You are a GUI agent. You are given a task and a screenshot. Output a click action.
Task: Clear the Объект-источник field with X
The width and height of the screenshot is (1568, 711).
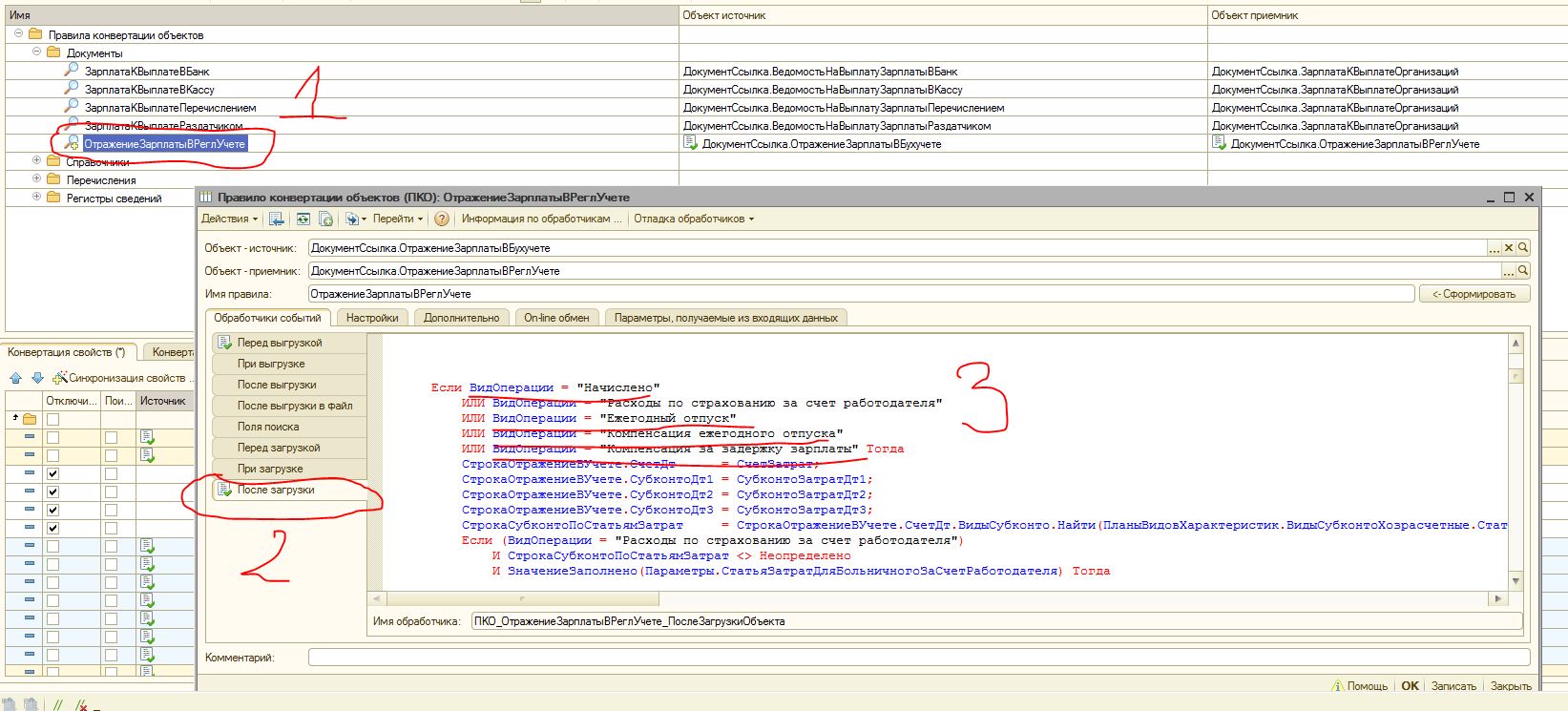(x=1509, y=248)
